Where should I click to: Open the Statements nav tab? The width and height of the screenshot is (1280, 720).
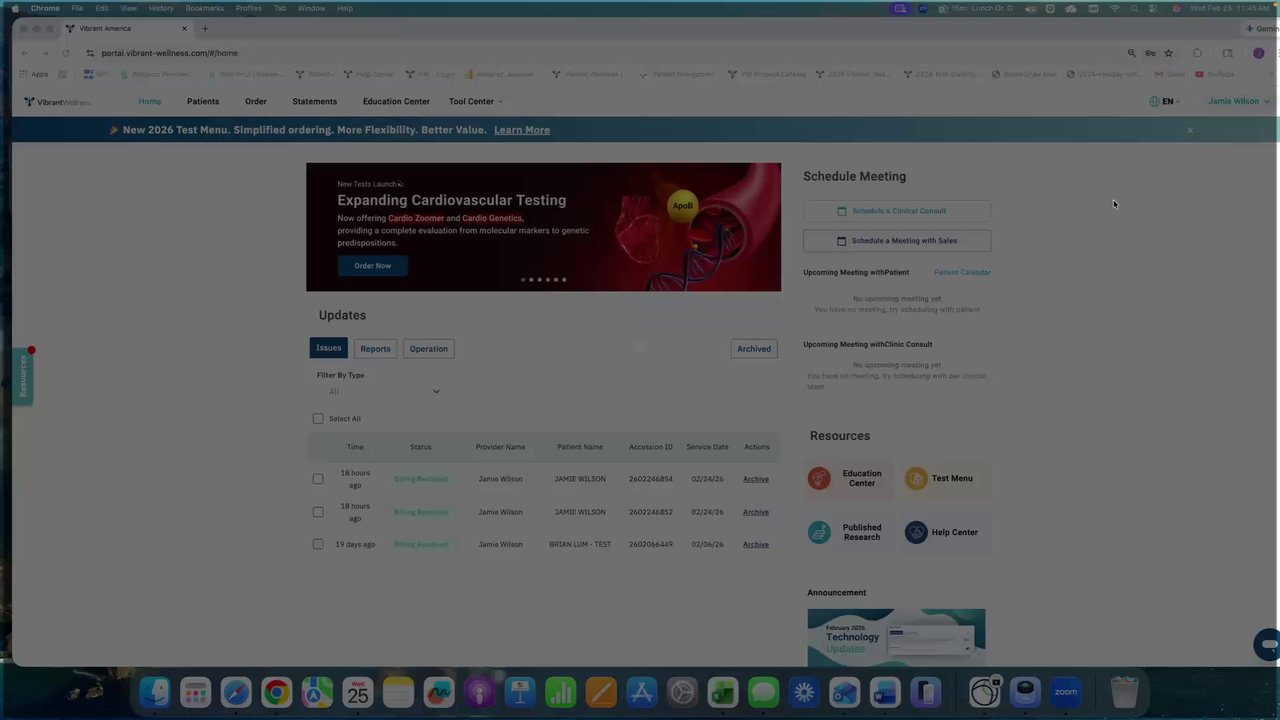315,101
